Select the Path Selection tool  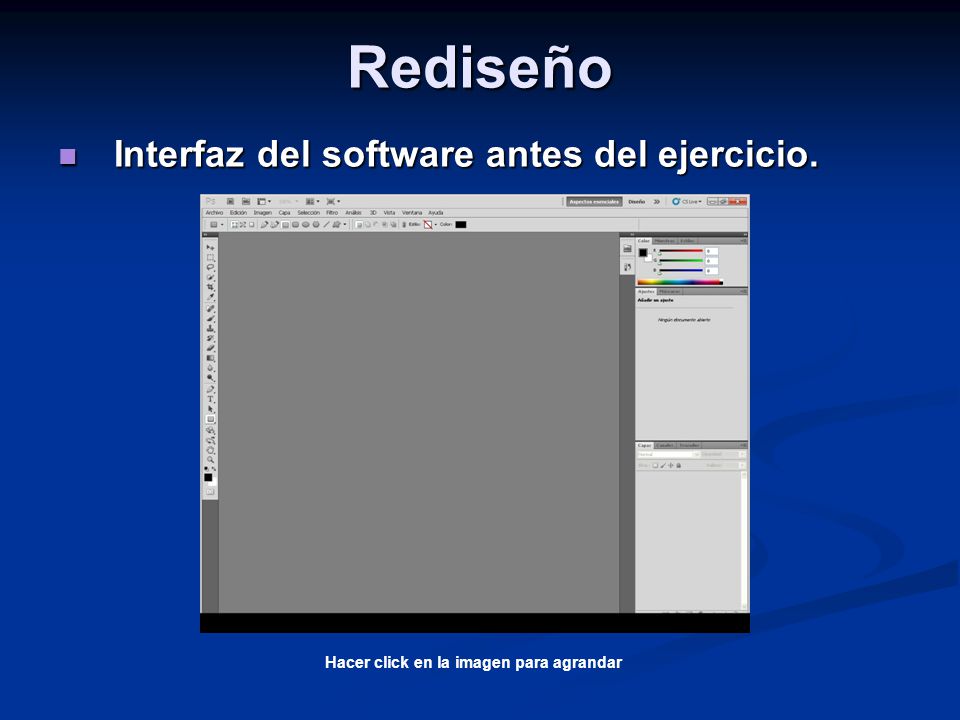point(210,409)
